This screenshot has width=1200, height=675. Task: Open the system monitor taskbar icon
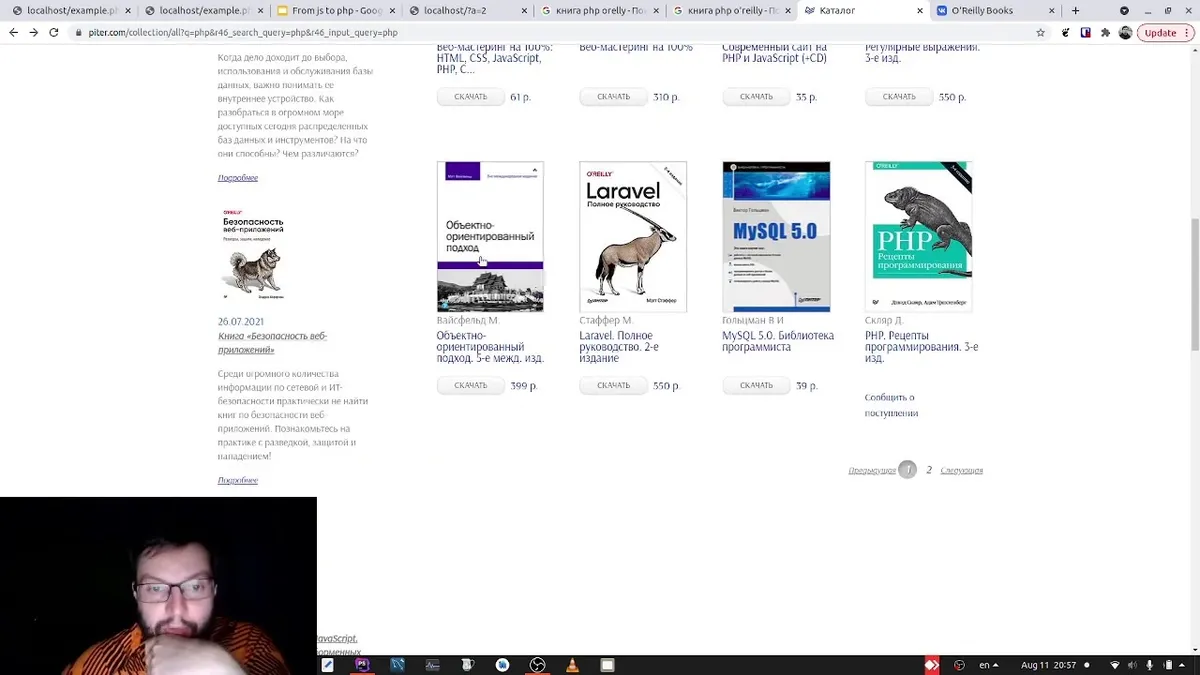432,665
